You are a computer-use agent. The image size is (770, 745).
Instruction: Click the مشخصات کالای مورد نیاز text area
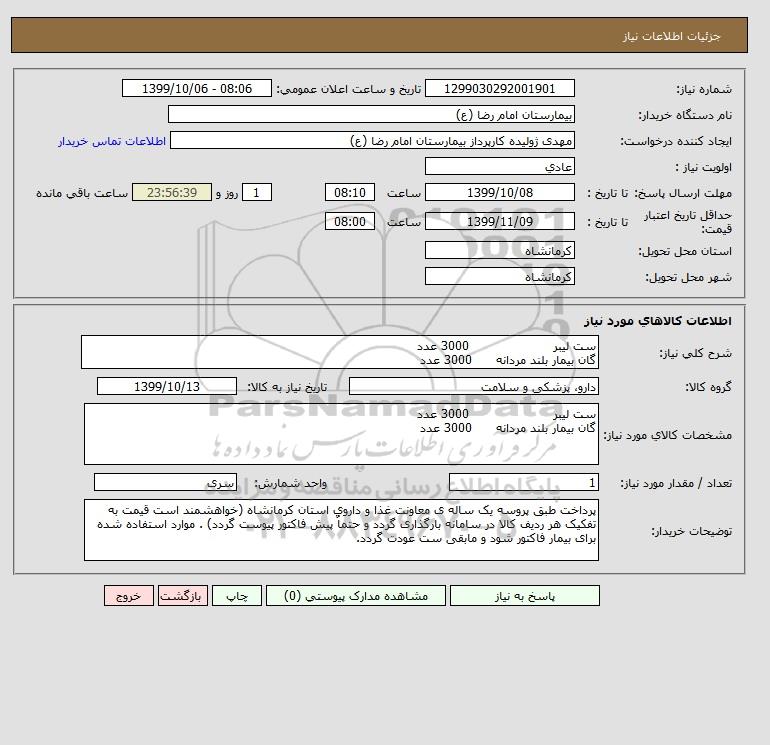coord(341,434)
